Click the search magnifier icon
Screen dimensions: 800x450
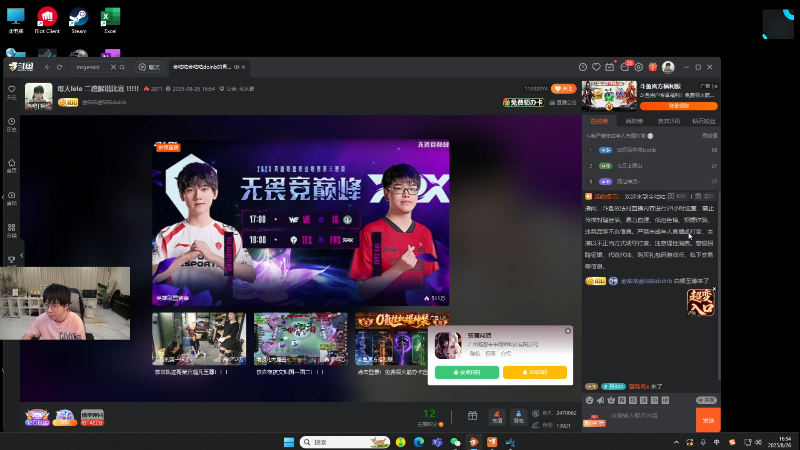coord(122,67)
